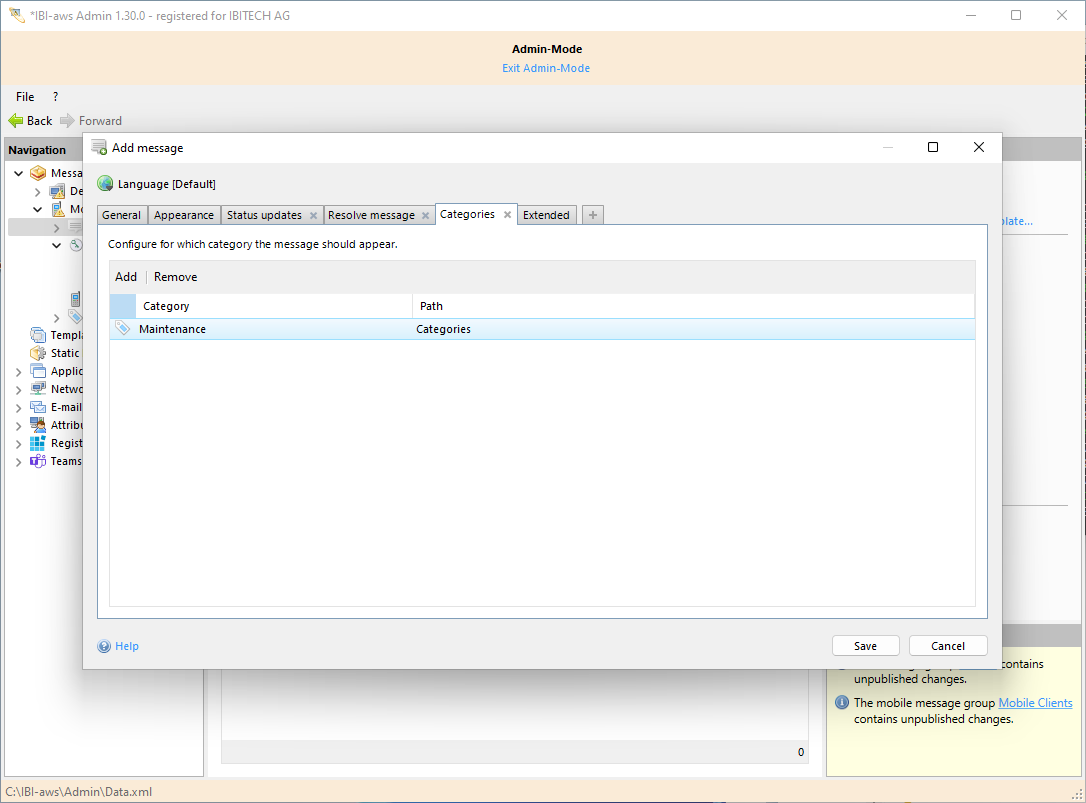Click Exit Admin-Mode
The width and height of the screenshot is (1086, 803).
[546, 67]
